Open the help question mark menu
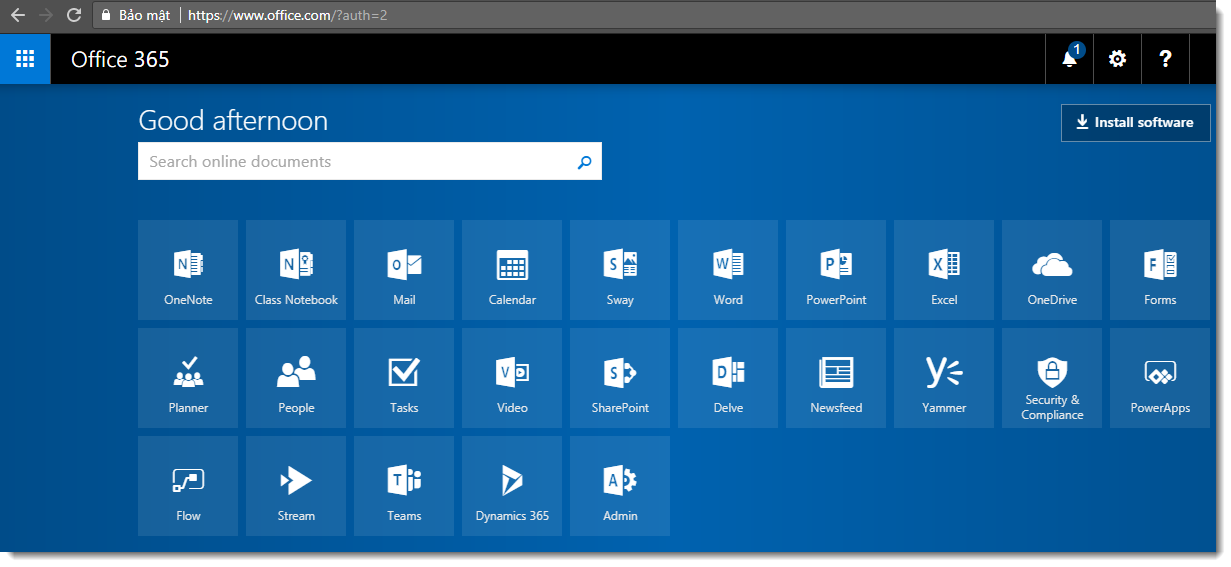This screenshot has height=567, width=1231. (x=1165, y=59)
